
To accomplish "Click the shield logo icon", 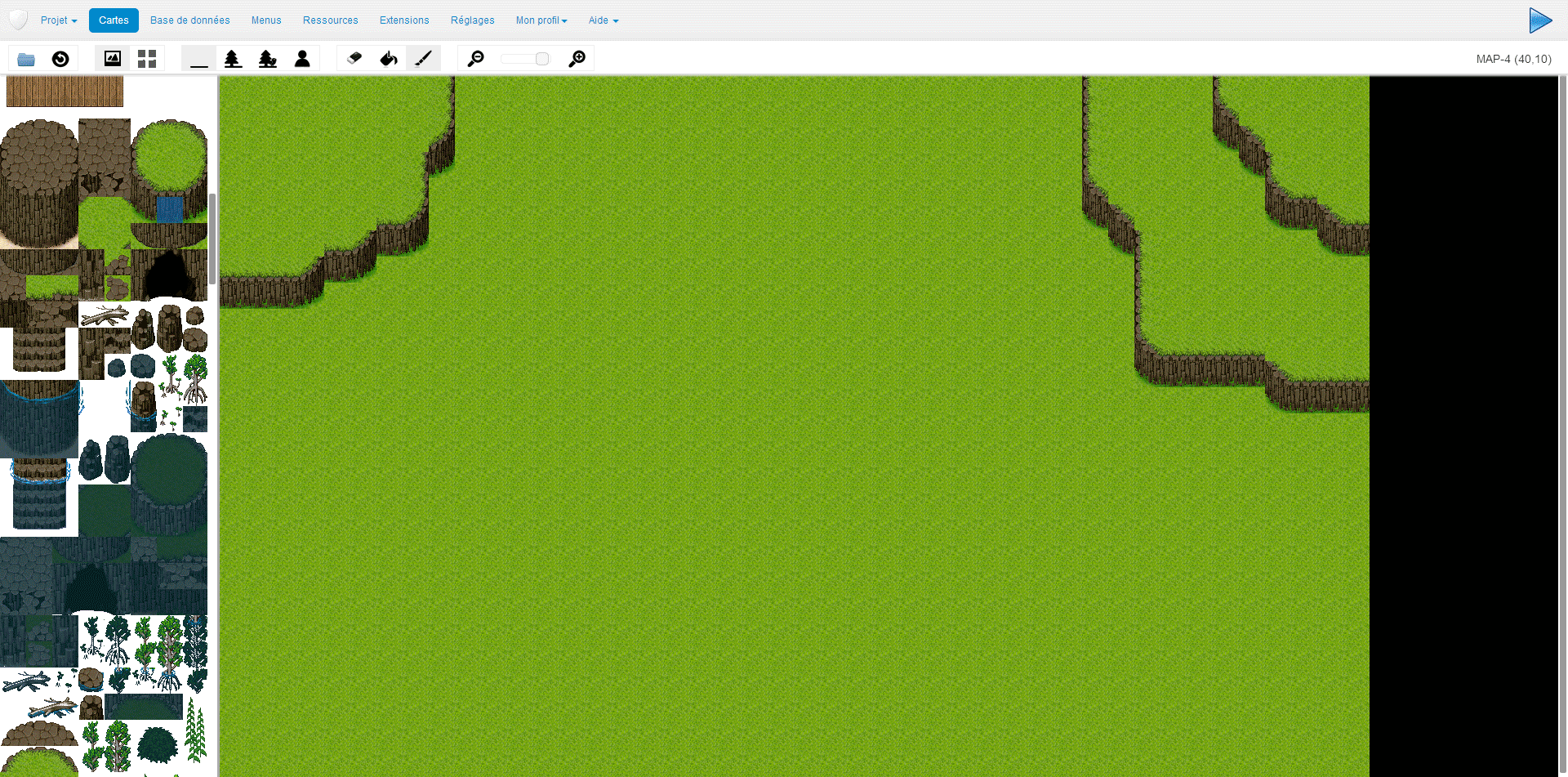I will click(18, 20).
